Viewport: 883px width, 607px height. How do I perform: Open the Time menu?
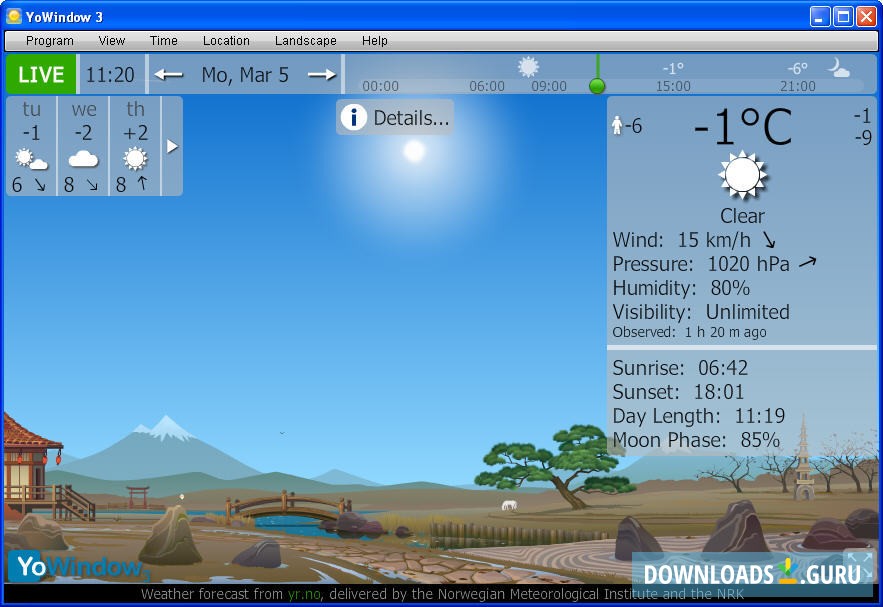(x=163, y=41)
